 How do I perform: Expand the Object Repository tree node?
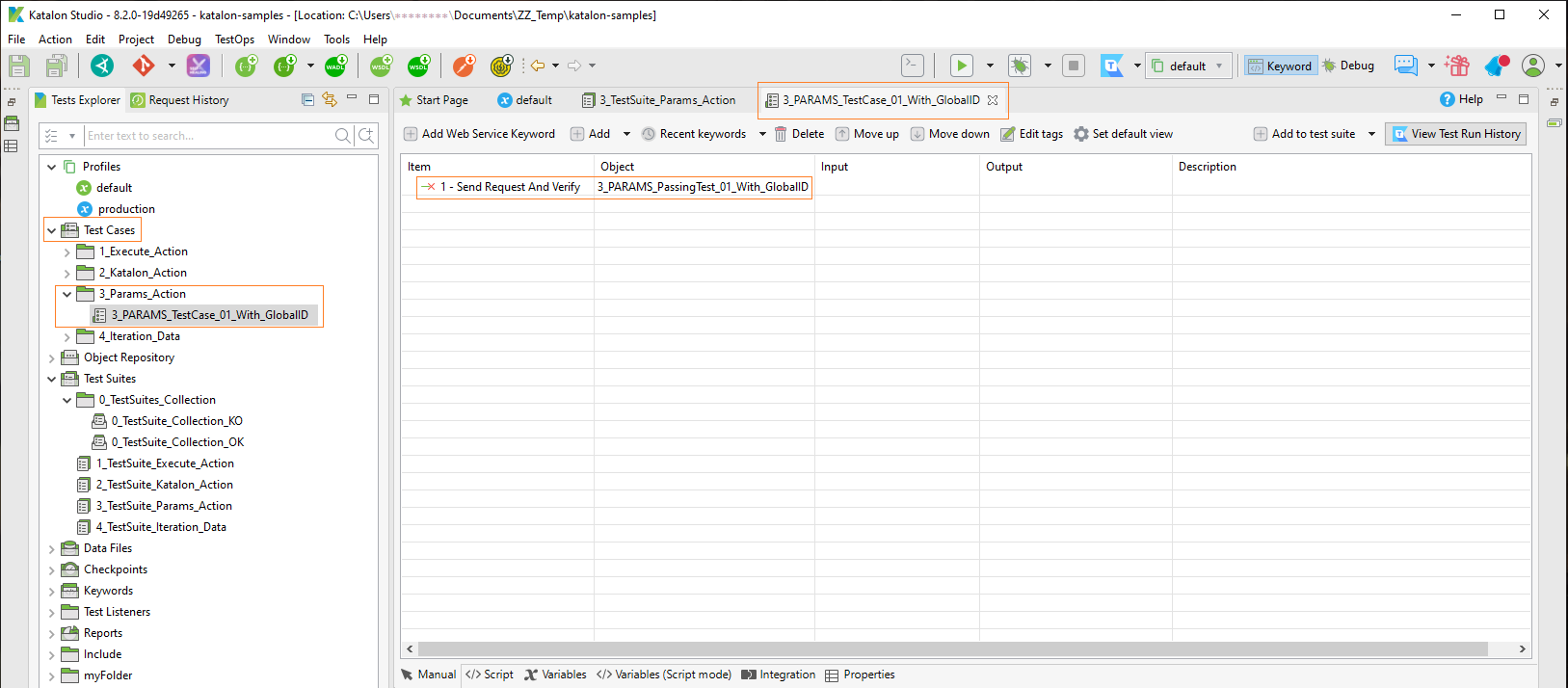[x=52, y=357]
